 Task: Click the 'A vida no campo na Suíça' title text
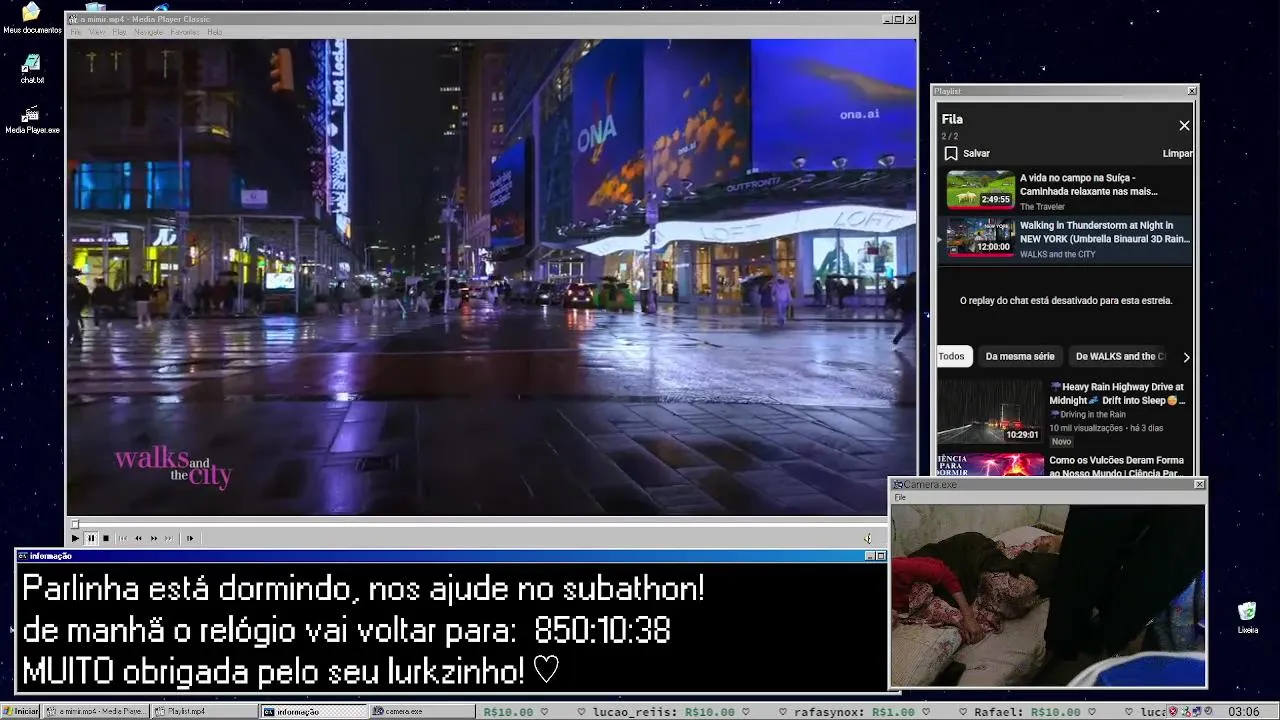click(x=1089, y=184)
